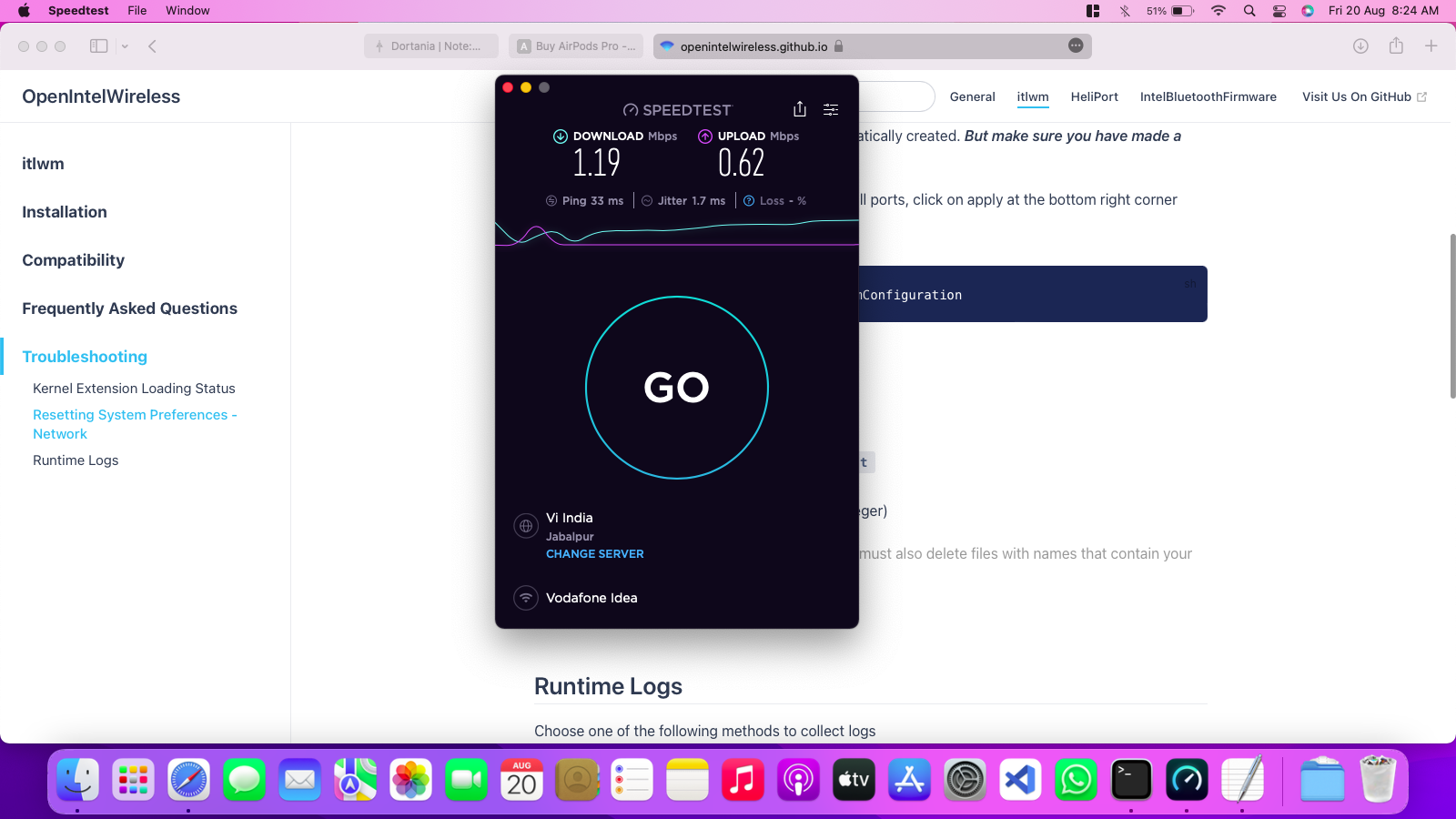Open Spotlight search from the menu bar
The height and width of the screenshot is (819, 1456).
1249,11
